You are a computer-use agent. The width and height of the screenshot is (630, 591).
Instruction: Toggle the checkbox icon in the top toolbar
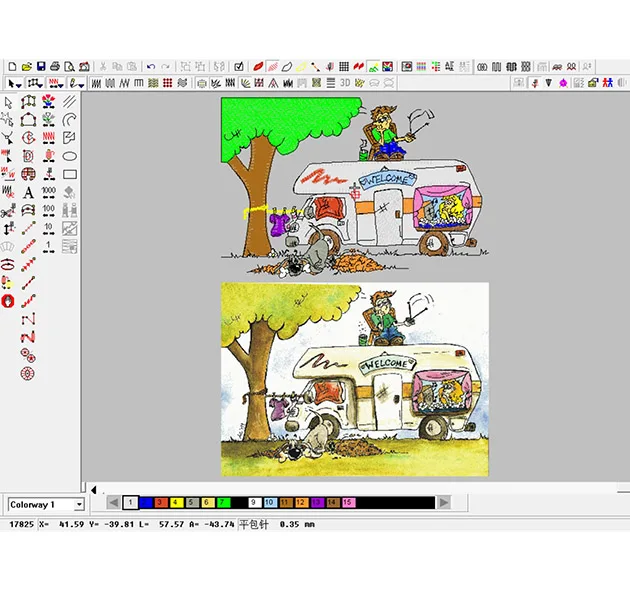tap(239, 66)
